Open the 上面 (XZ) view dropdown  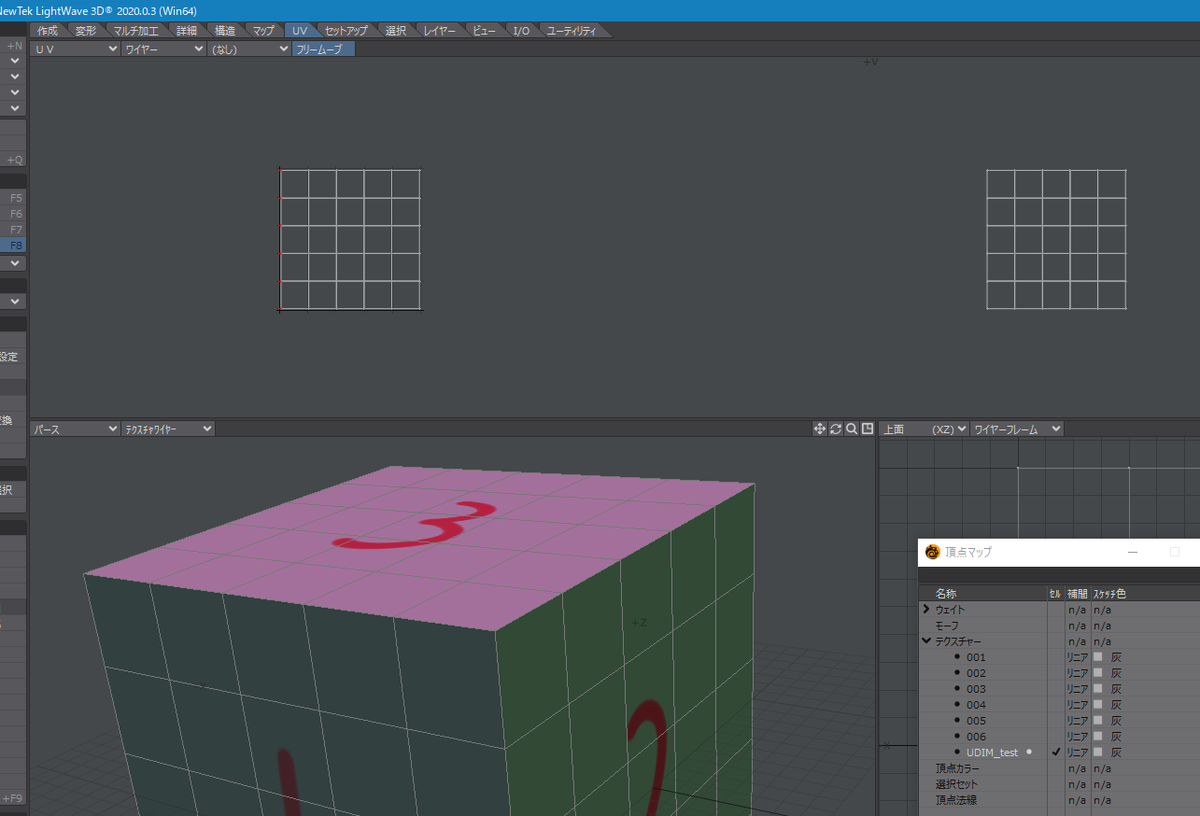point(924,429)
